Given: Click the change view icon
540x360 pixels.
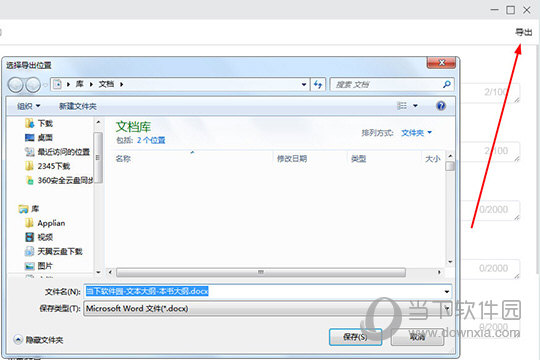Looking at the screenshot, I should coord(402,106).
